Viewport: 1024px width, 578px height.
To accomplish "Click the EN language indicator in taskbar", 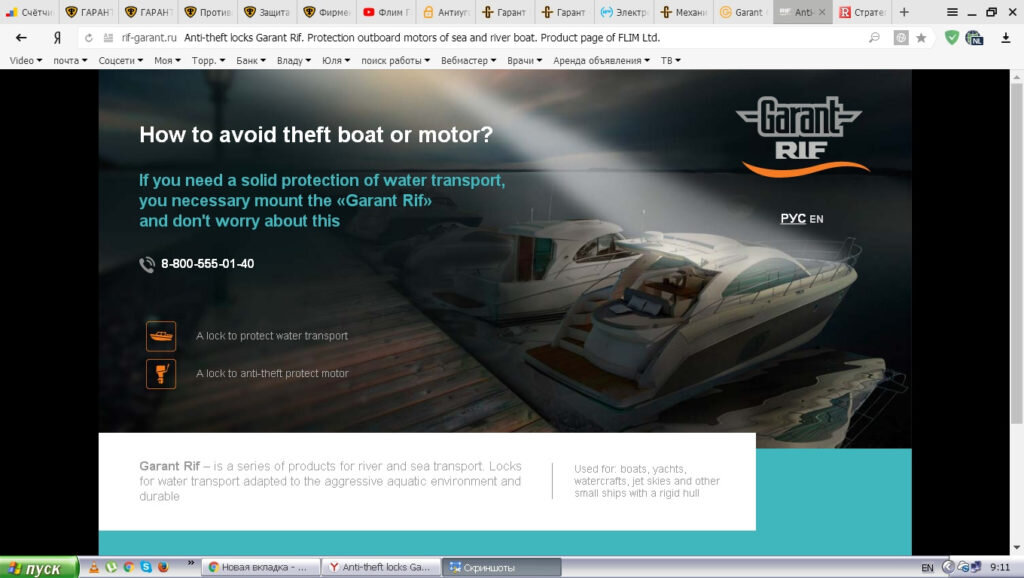I will (x=927, y=568).
